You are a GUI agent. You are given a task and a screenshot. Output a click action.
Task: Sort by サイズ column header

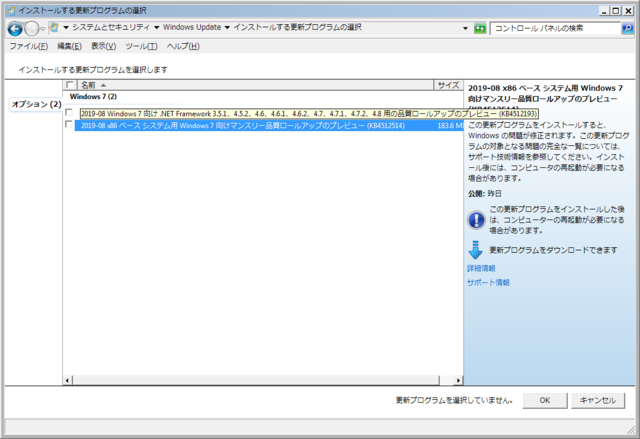448,85
